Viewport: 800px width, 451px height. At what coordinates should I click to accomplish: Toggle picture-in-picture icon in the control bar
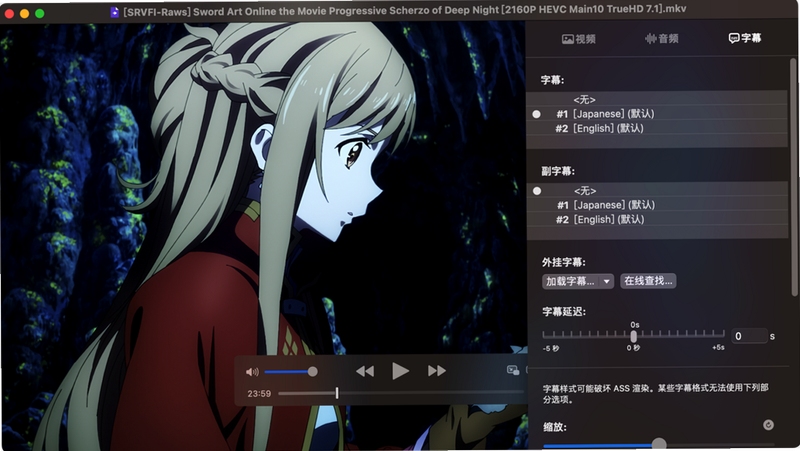click(x=513, y=370)
